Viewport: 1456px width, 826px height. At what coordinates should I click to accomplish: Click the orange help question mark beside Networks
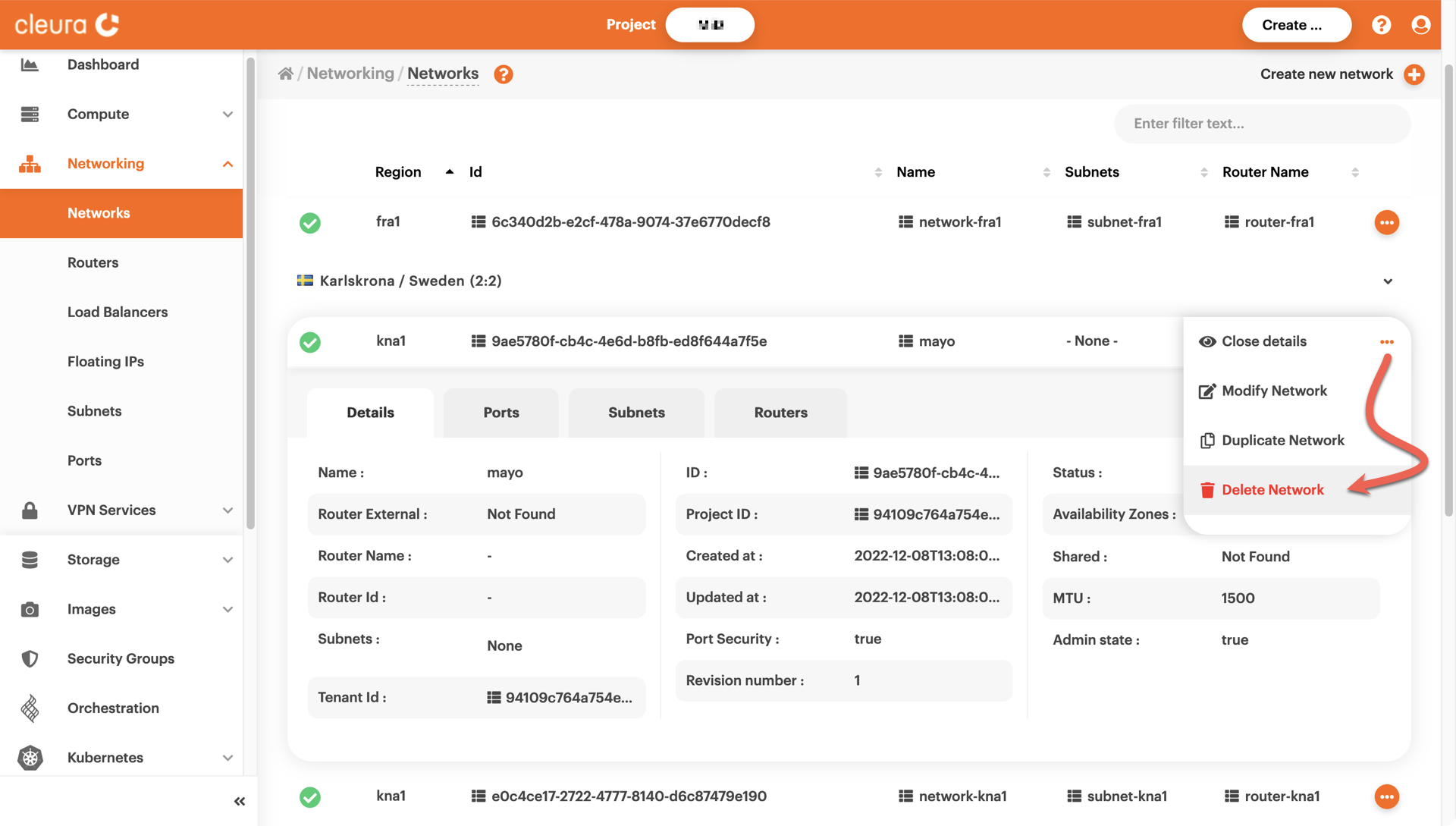(504, 74)
